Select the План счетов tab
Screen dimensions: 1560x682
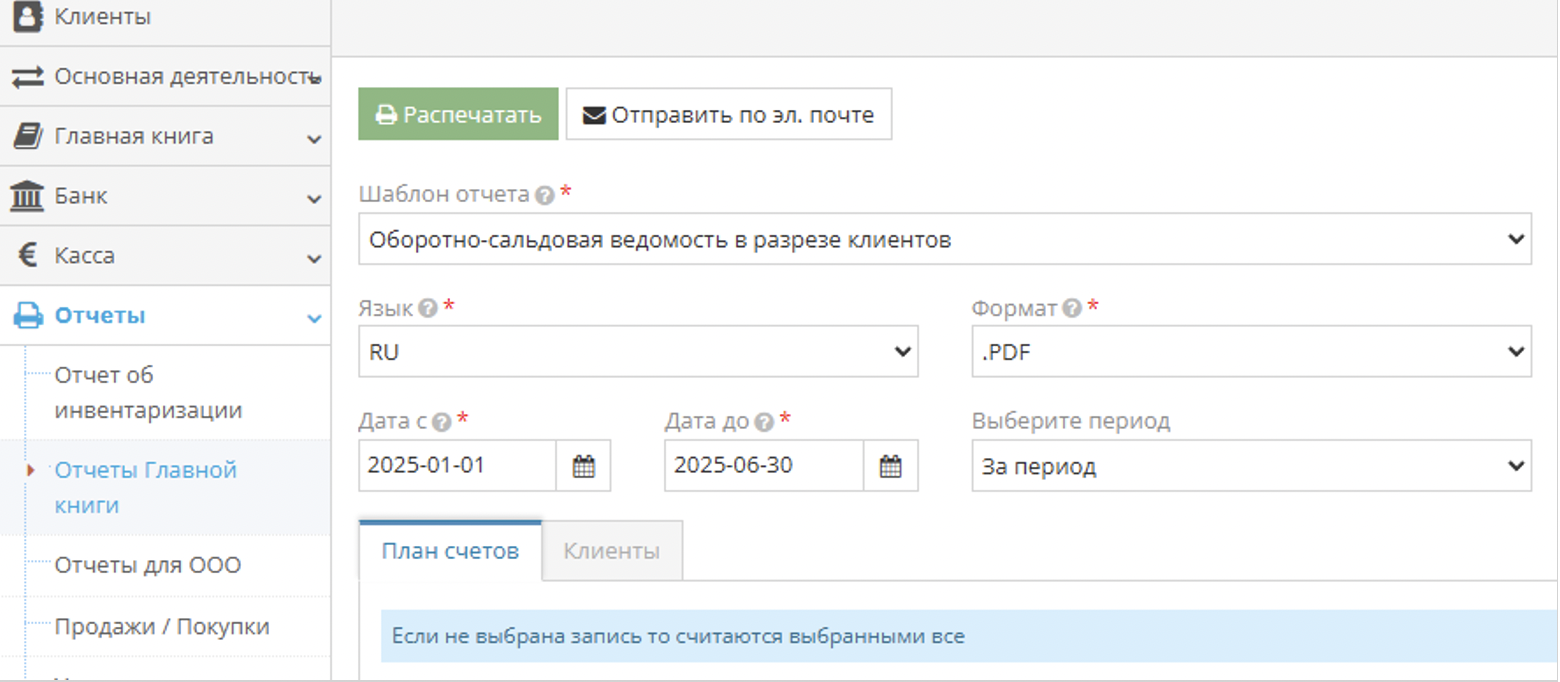tap(450, 551)
